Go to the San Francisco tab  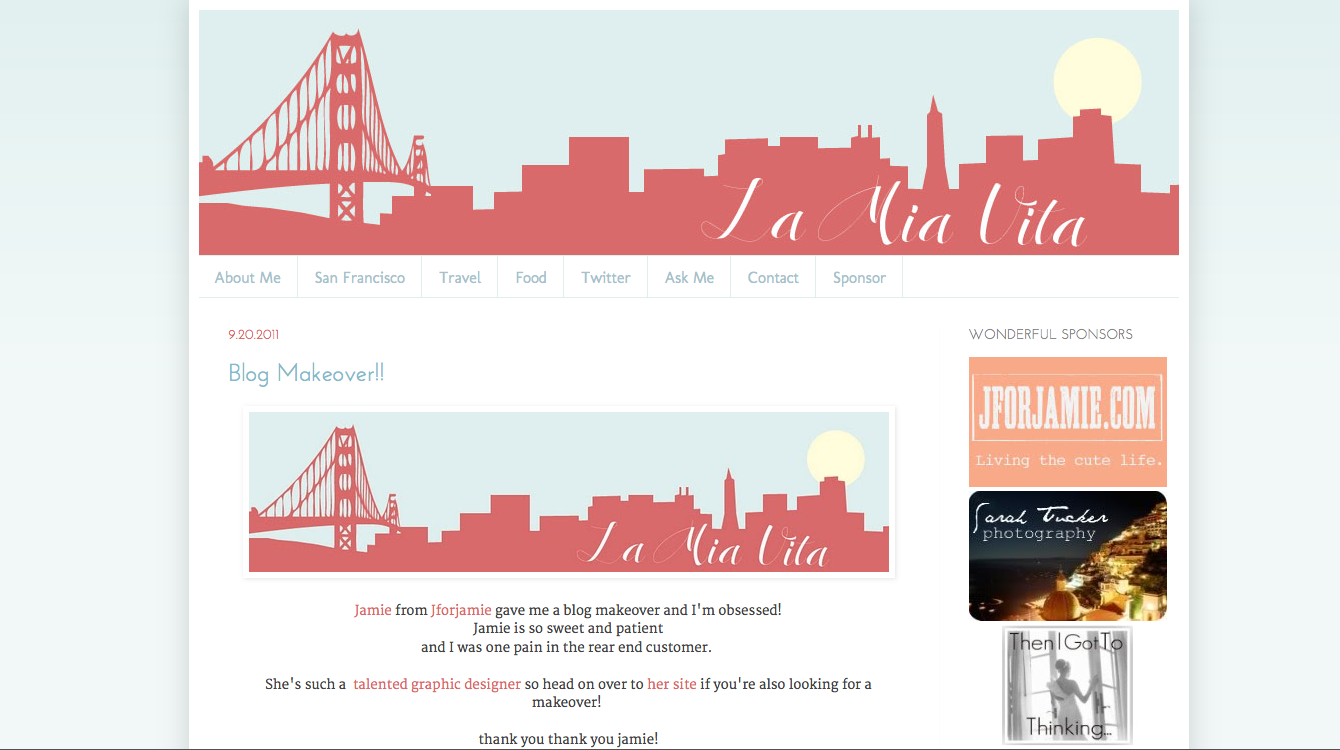(x=360, y=278)
